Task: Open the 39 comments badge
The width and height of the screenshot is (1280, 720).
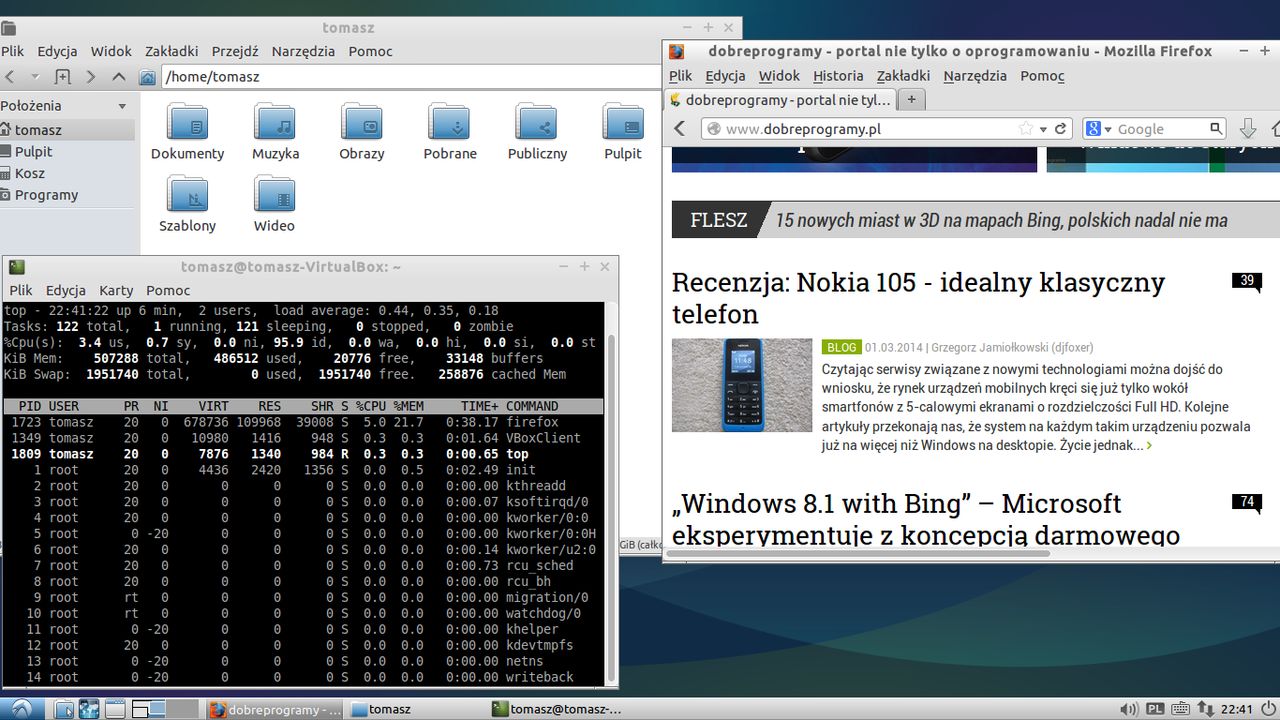Action: [x=1247, y=281]
